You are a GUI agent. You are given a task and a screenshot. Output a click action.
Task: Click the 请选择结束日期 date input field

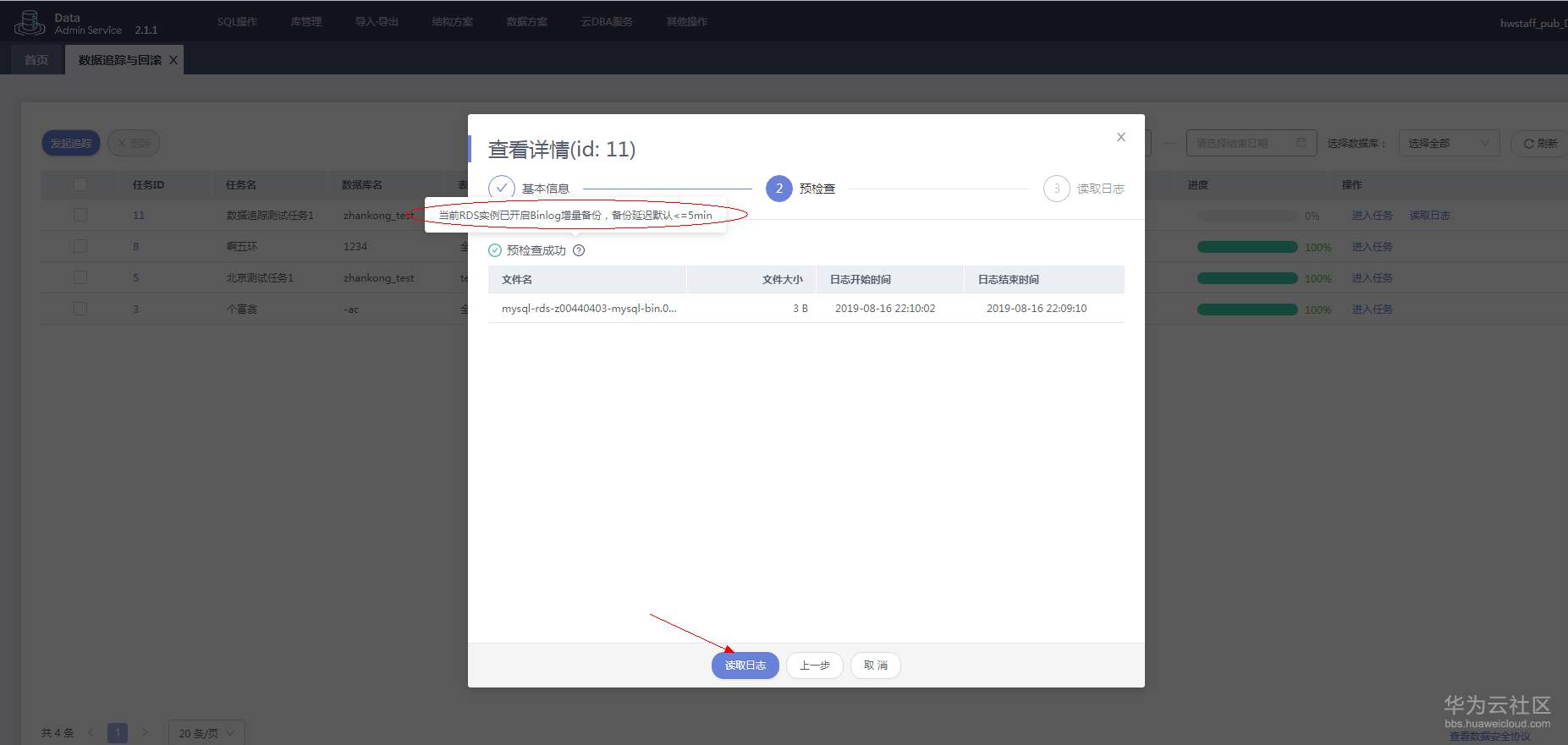(x=1250, y=143)
